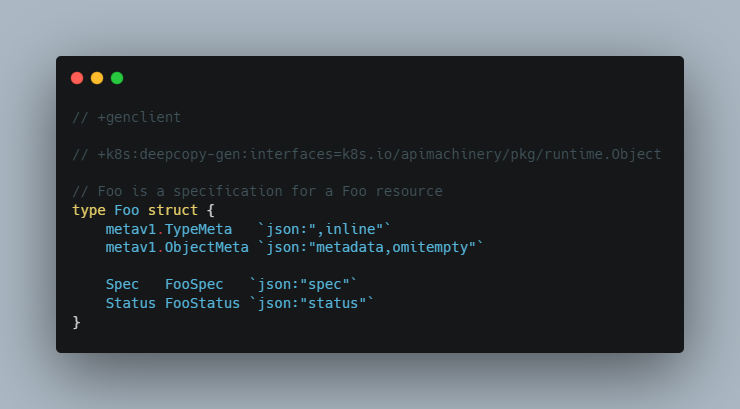Image resolution: width=740 pixels, height=409 pixels.
Task: Click the green maximize dot
Action: click(117, 78)
